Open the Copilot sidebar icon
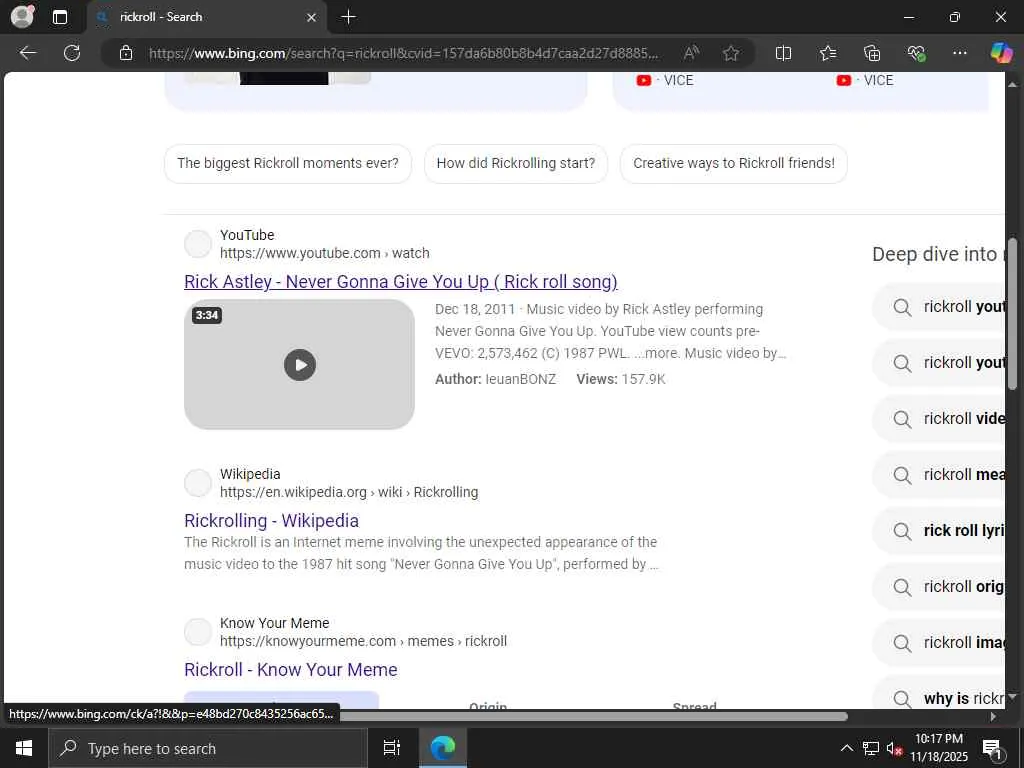Screen dimensions: 1024x768 point(1001,53)
